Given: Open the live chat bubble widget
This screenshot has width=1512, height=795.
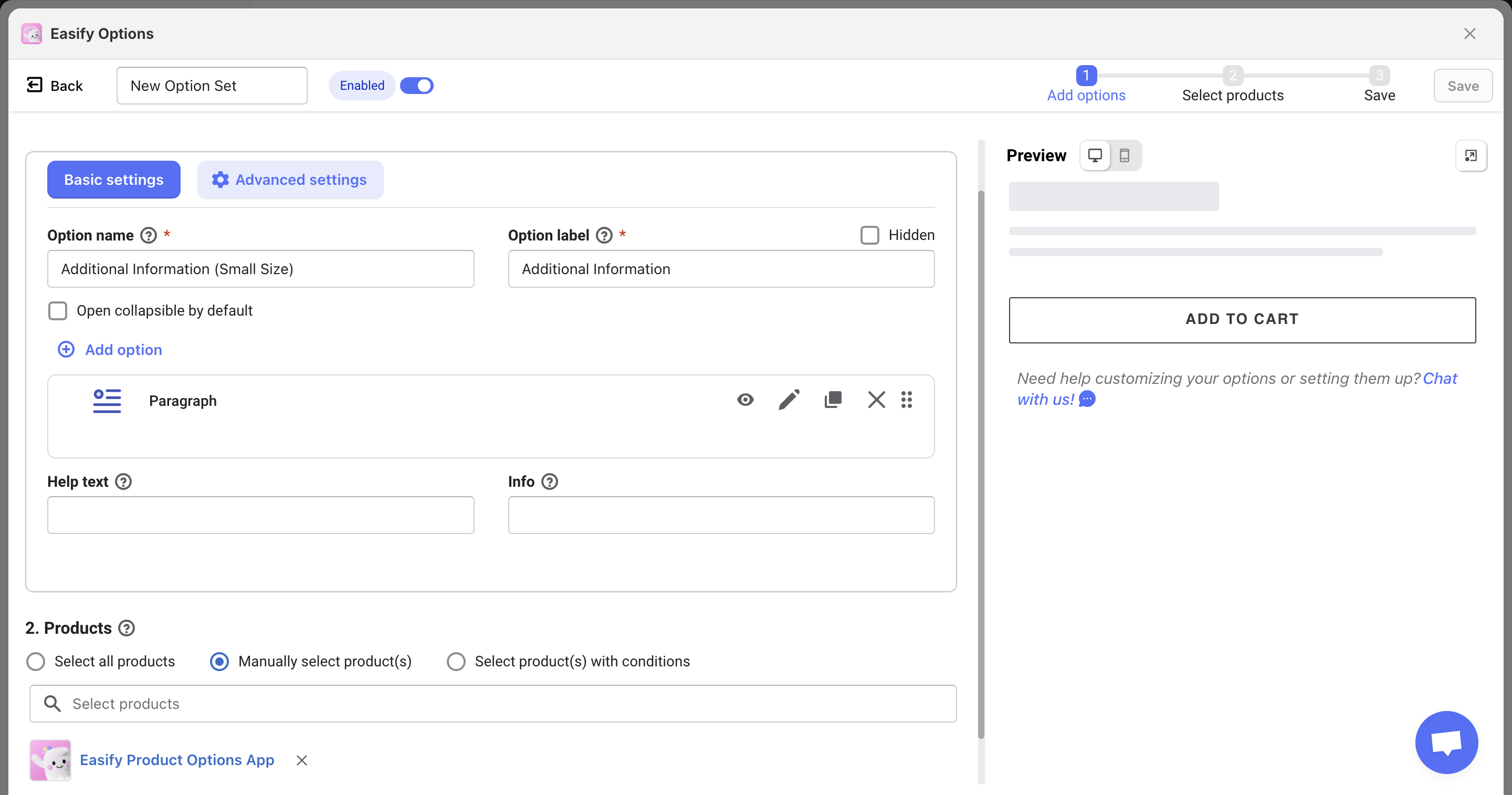Looking at the screenshot, I should coord(1446,742).
